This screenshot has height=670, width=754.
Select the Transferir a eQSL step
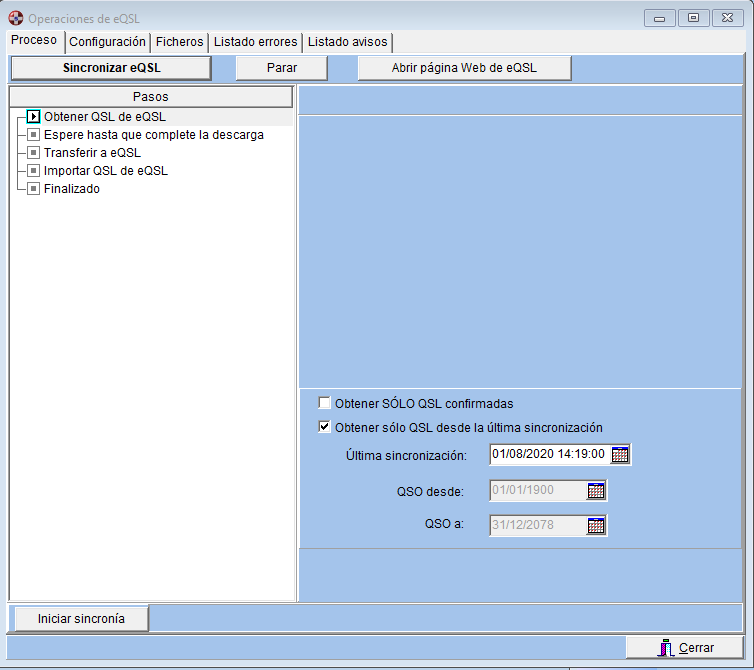[92, 153]
